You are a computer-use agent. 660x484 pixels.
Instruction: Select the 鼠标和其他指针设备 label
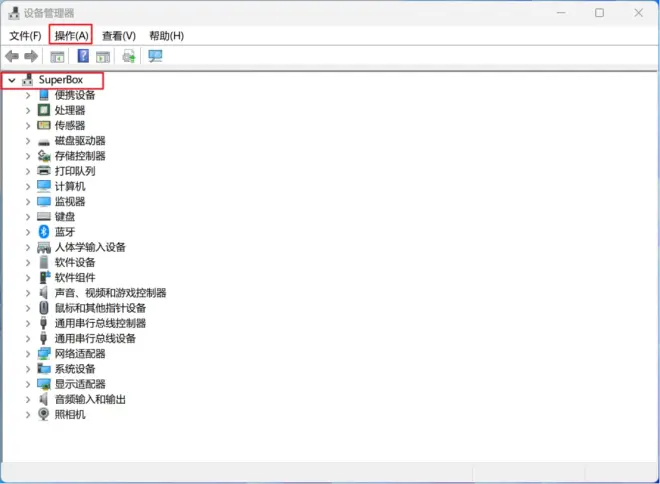click(100, 308)
